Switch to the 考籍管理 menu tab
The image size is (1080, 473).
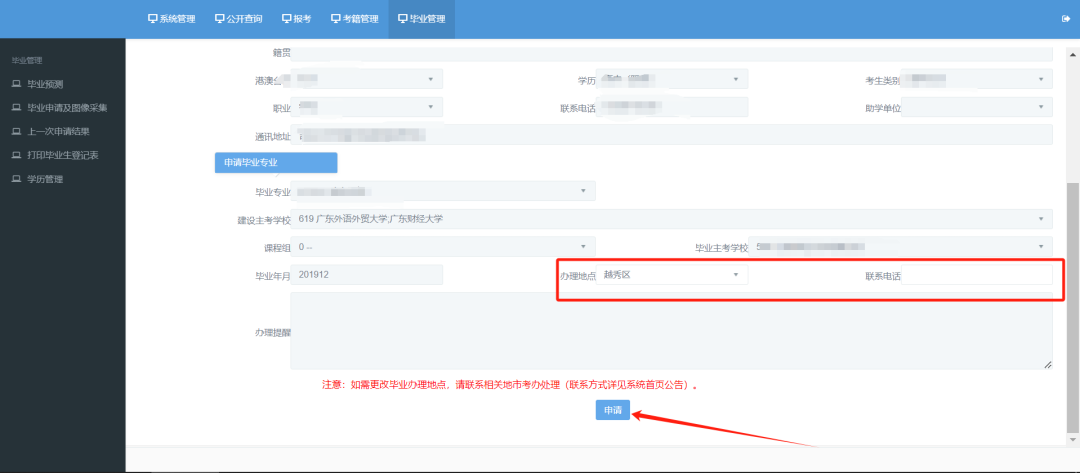[355, 19]
